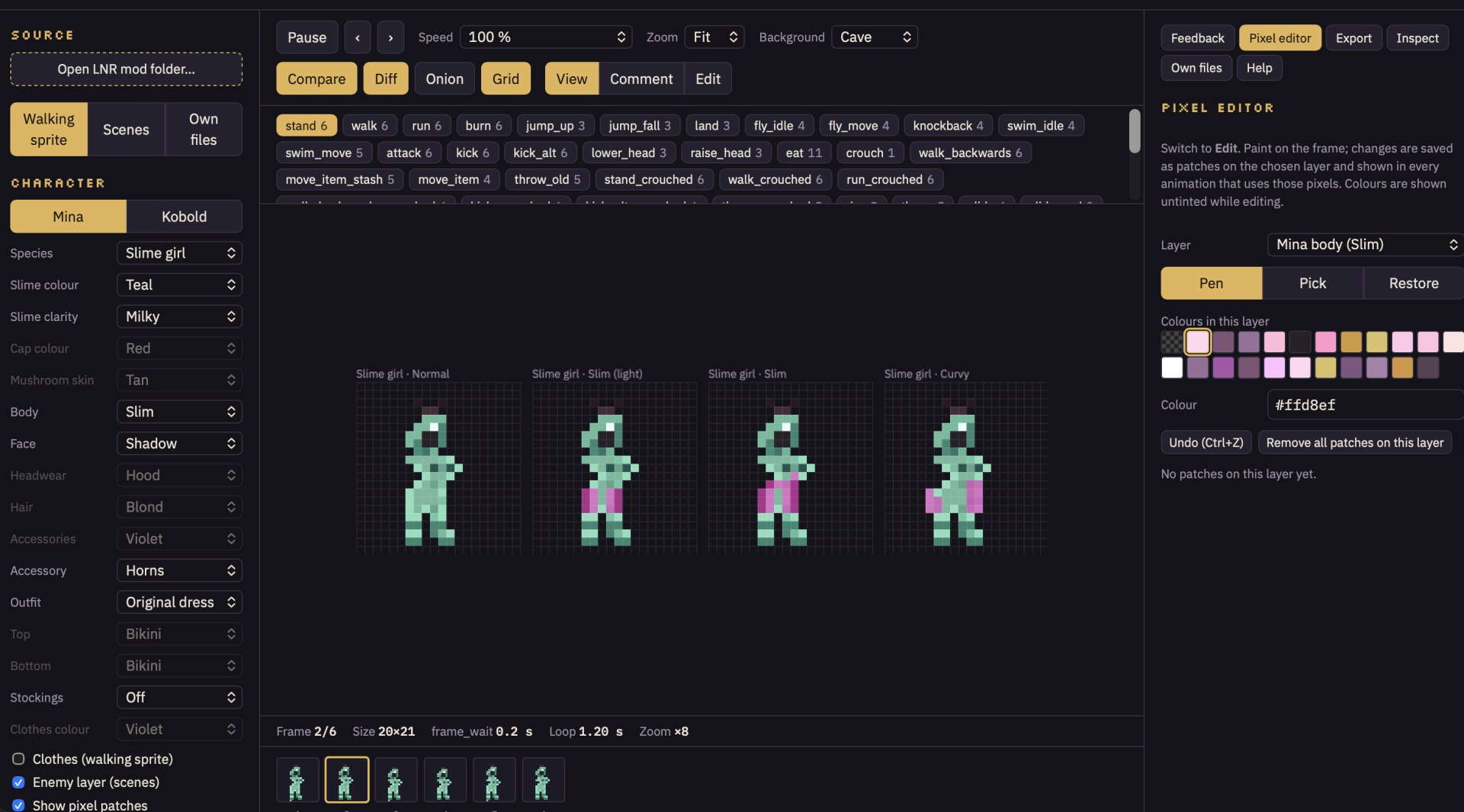
Task: Select the Restore tool
Action: tap(1414, 283)
